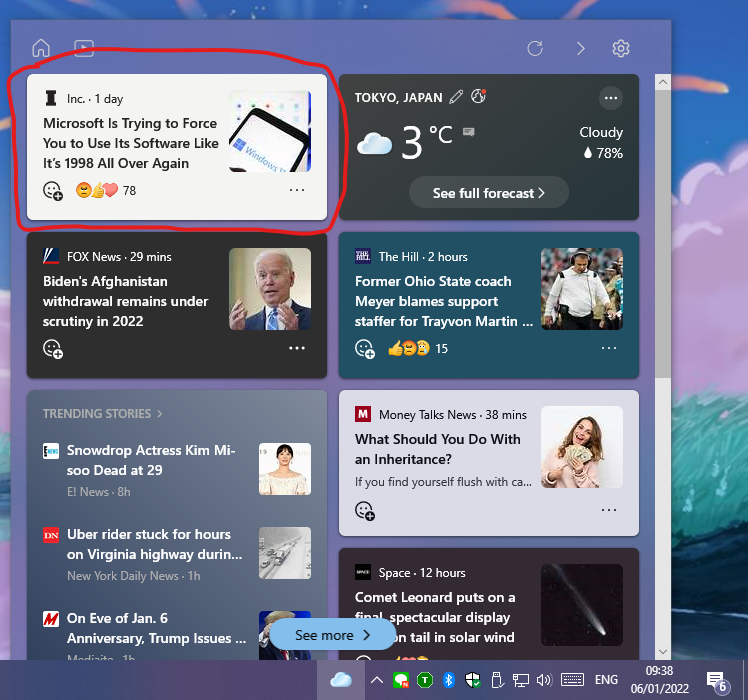
Task: Expand the Trending Stories section
Action: pos(103,413)
